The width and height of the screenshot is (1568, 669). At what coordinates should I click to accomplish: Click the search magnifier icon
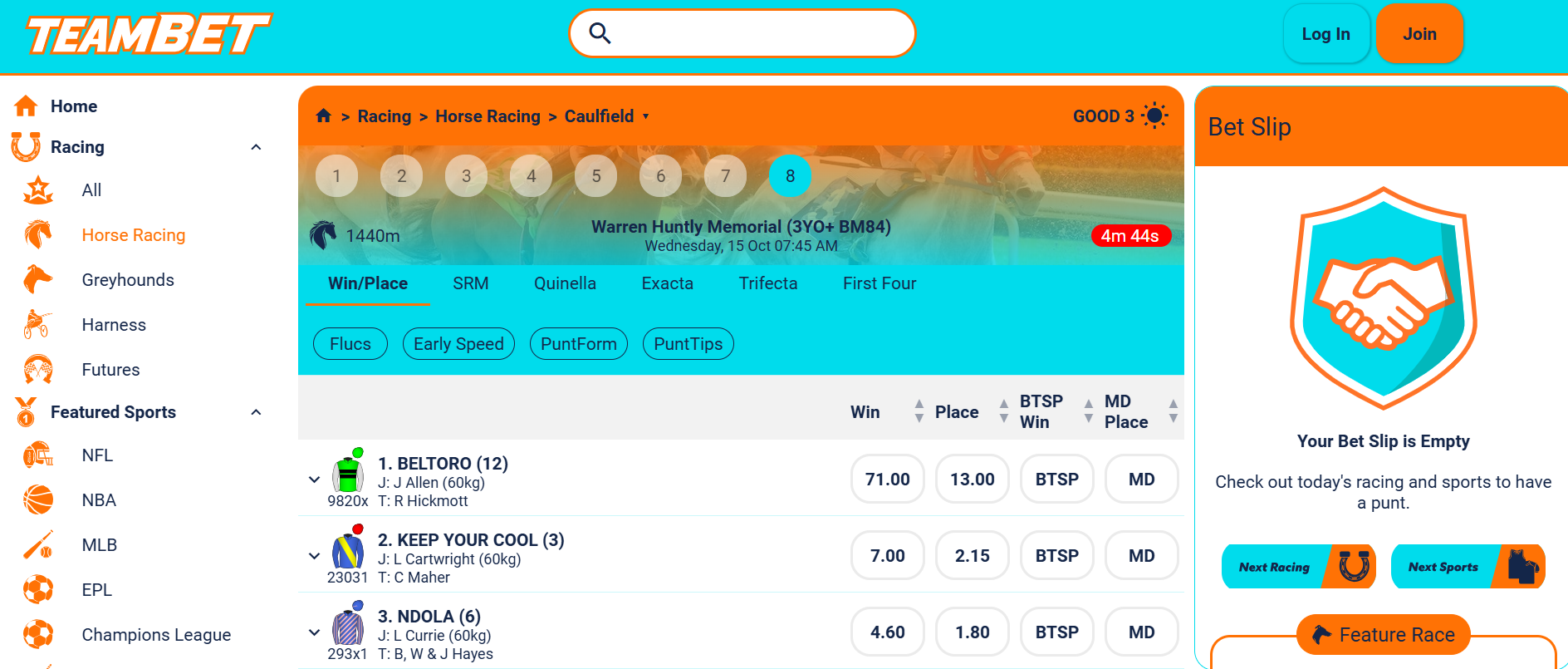pos(600,33)
